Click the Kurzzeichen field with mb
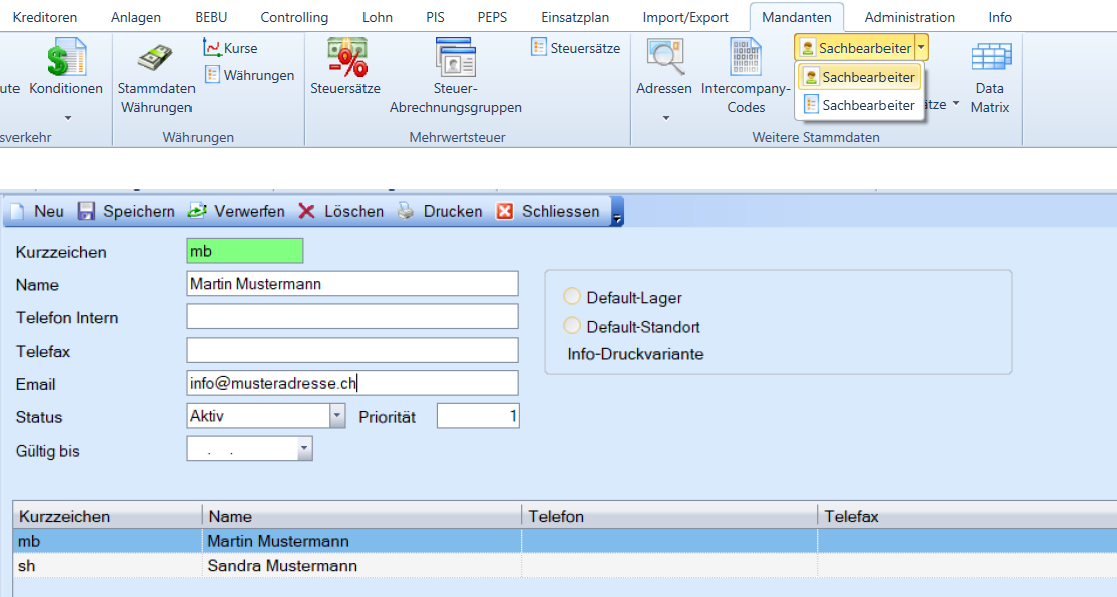 pos(244,251)
